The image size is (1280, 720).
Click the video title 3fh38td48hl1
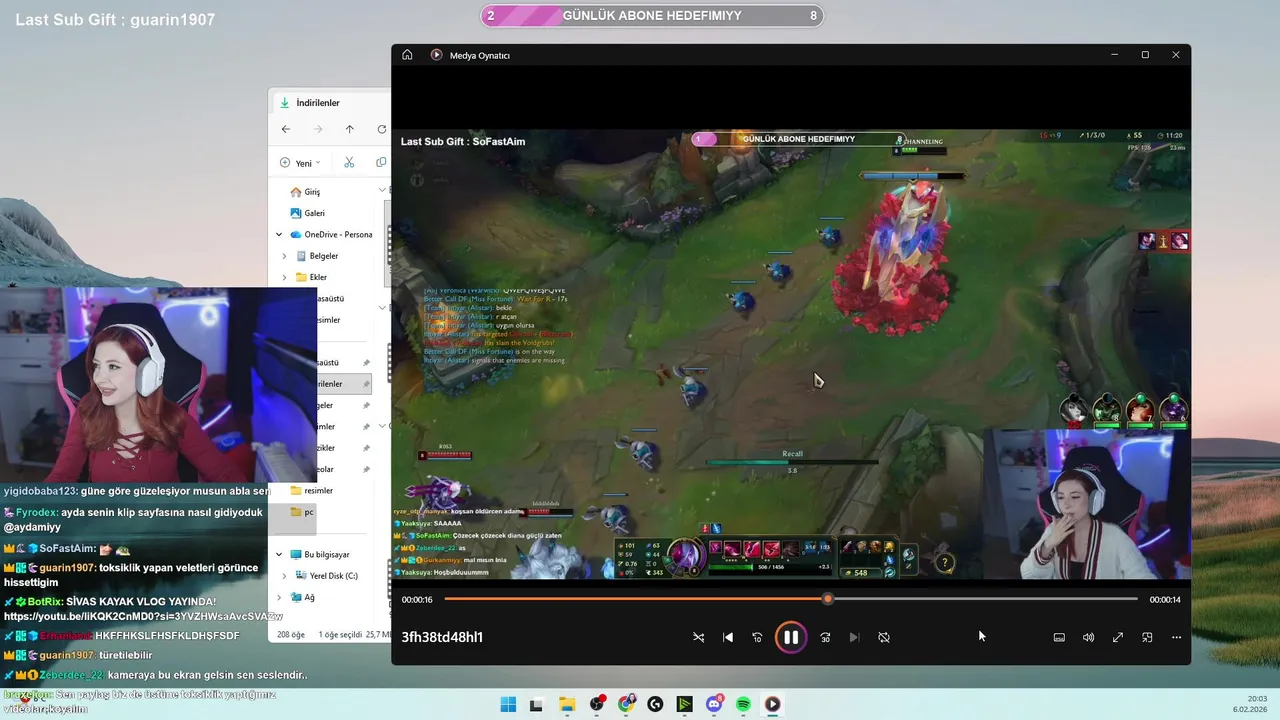coord(442,637)
